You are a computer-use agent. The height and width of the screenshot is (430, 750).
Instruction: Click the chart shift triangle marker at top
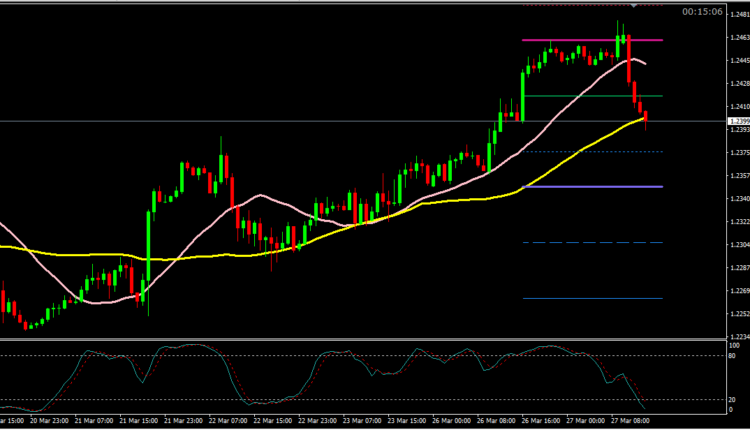click(631, 5)
